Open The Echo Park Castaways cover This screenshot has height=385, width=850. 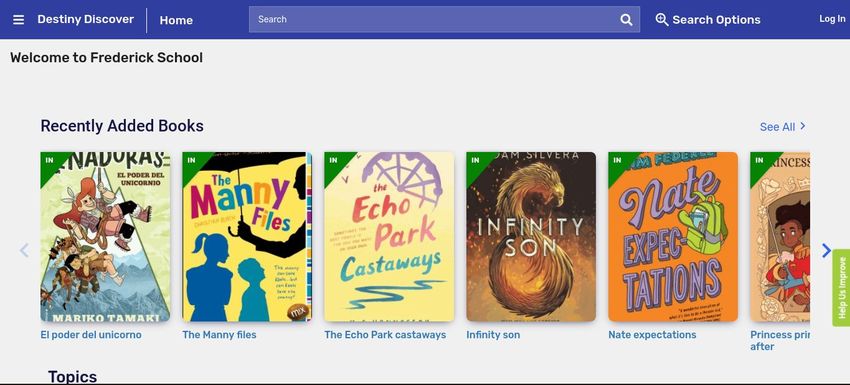pos(389,237)
